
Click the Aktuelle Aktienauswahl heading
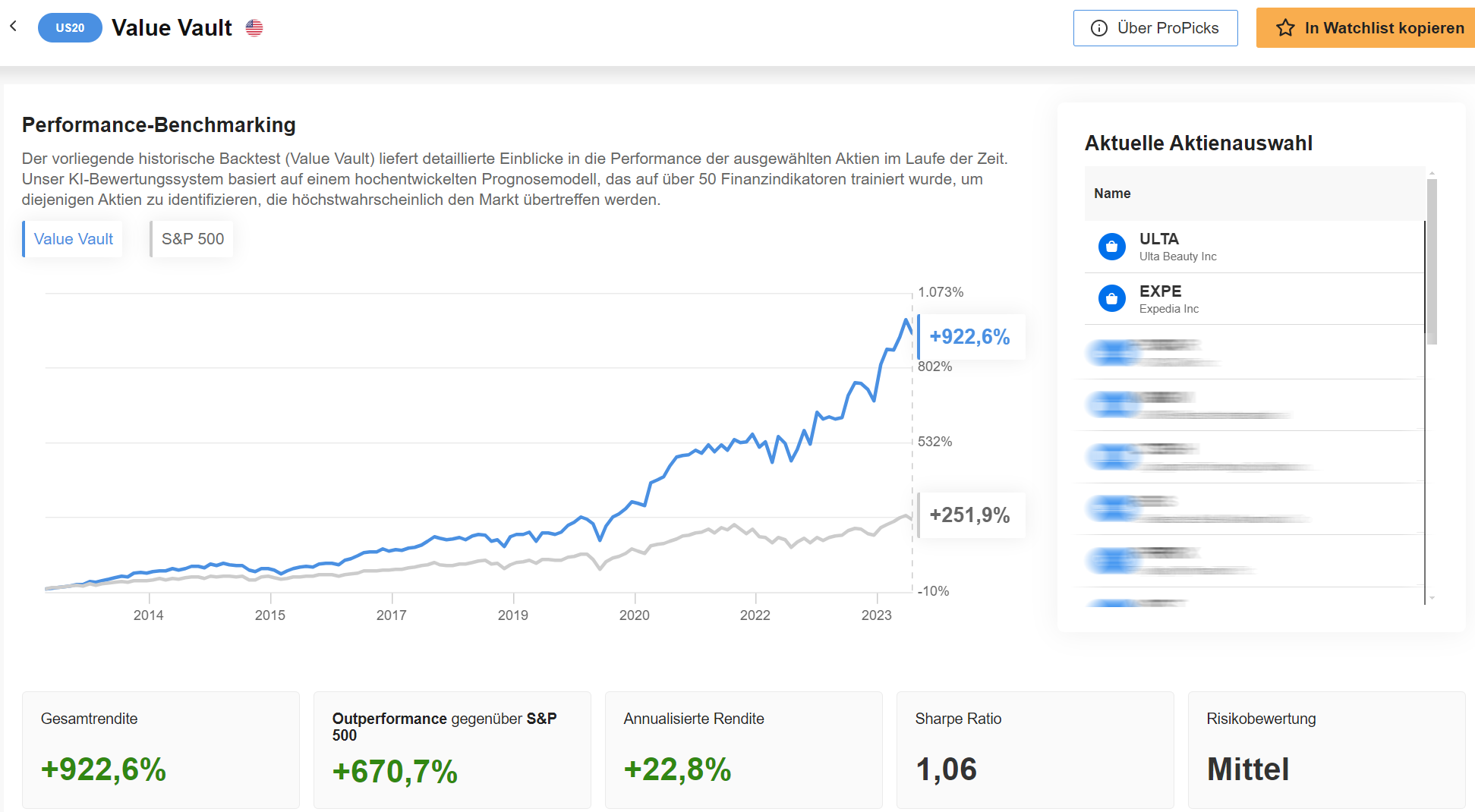click(1199, 143)
